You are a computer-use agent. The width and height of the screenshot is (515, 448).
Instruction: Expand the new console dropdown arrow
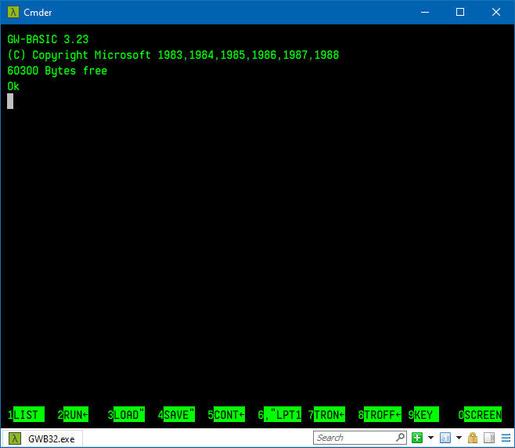(431, 438)
